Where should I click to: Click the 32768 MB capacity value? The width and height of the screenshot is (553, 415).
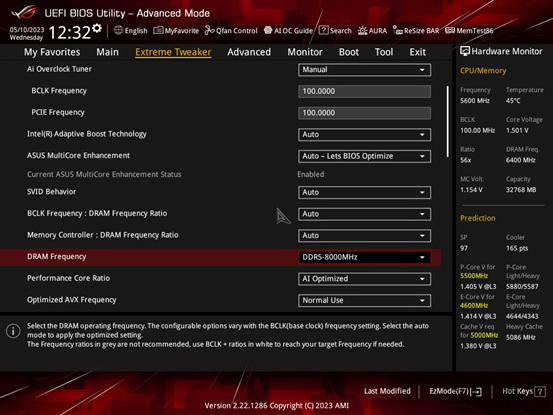(x=521, y=190)
